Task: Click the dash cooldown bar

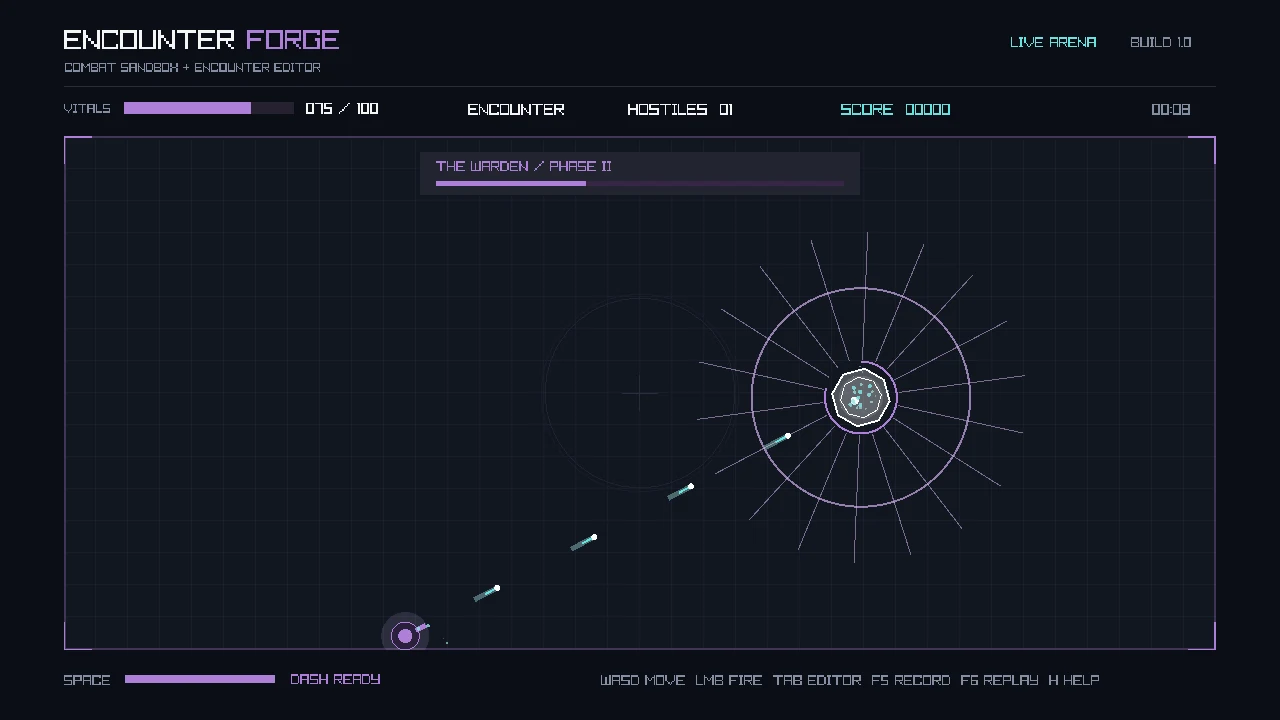Action: coord(200,679)
